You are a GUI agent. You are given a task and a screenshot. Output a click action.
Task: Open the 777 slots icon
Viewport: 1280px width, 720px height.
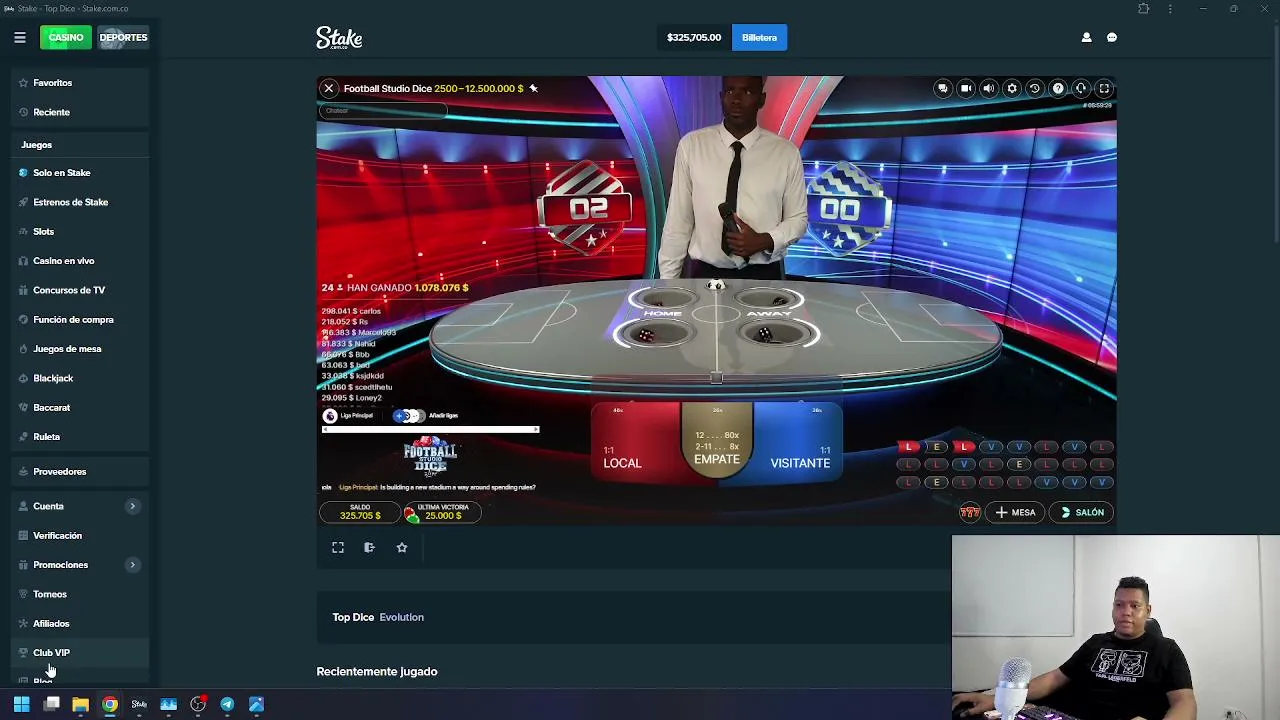pos(970,513)
